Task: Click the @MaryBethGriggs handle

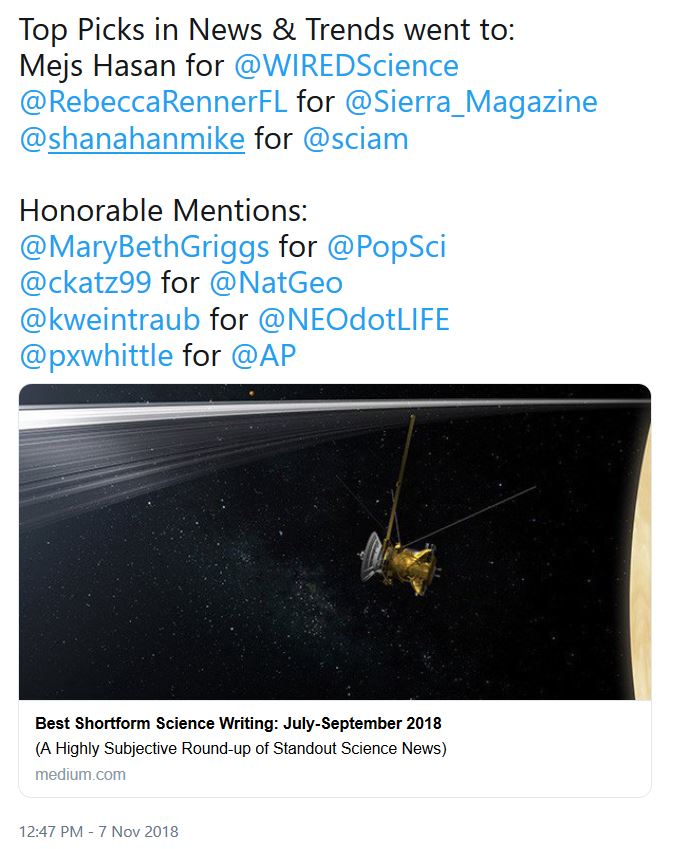Action: (x=144, y=247)
